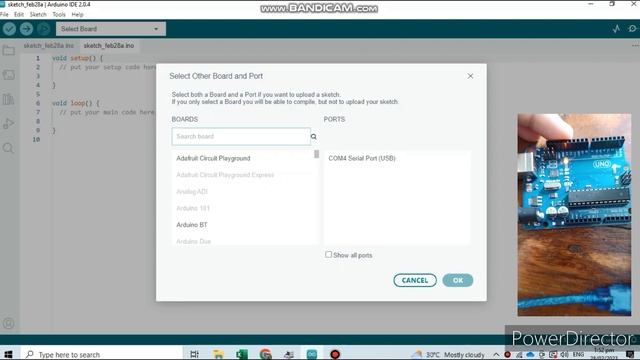Image resolution: width=640 pixels, height=360 pixels.
Task: Show hidden system tray icons chevron
Action: point(496,354)
